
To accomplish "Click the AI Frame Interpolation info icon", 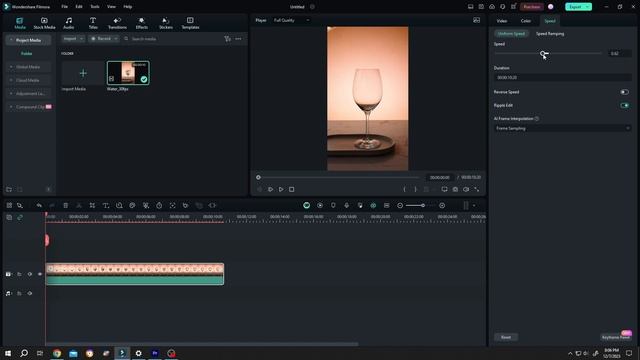I will coord(537,119).
